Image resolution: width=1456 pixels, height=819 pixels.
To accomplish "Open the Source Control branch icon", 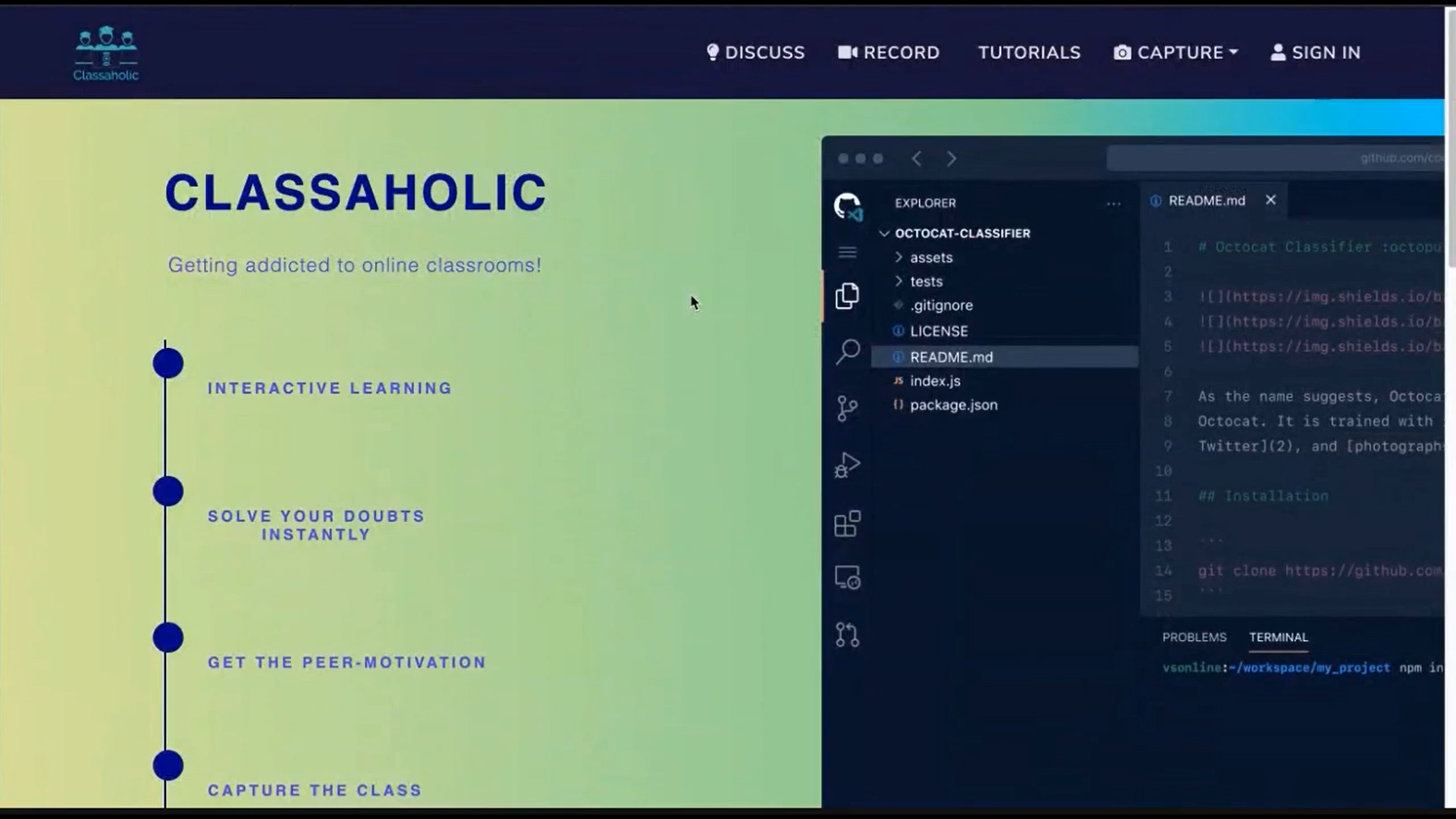I will (847, 408).
